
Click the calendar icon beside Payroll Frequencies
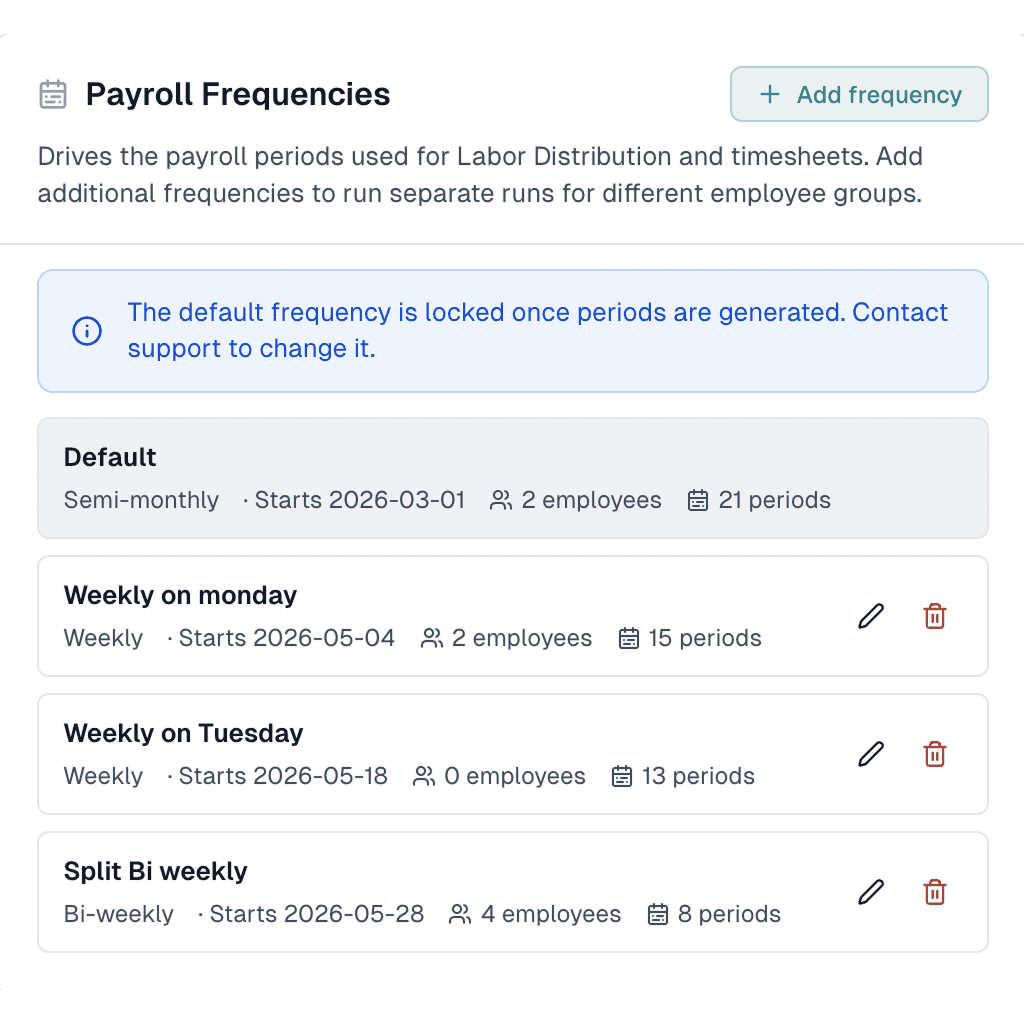click(x=53, y=94)
